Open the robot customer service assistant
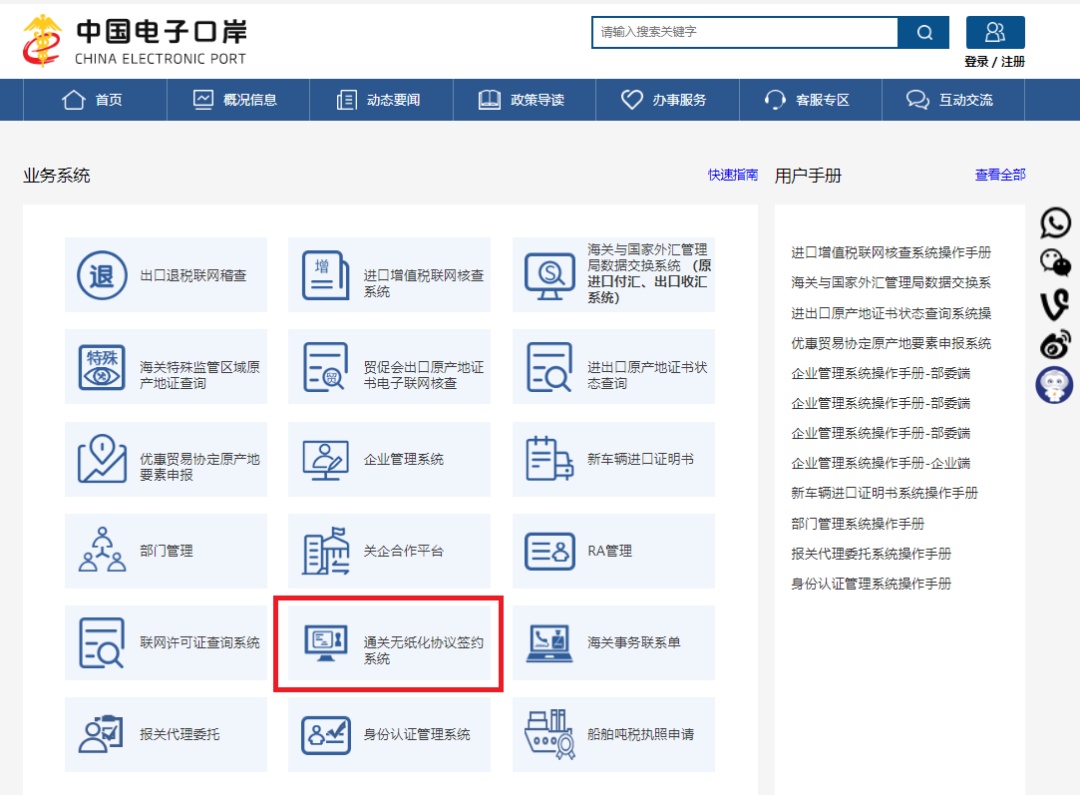The image size is (1080, 795). pos(1055,385)
